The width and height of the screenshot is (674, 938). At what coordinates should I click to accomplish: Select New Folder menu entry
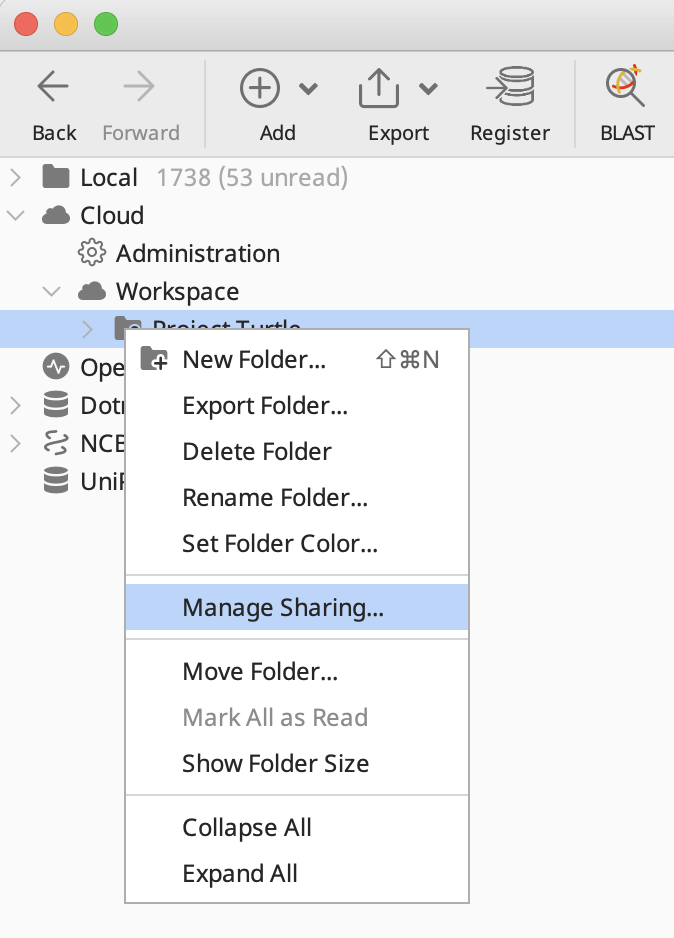(254, 361)
